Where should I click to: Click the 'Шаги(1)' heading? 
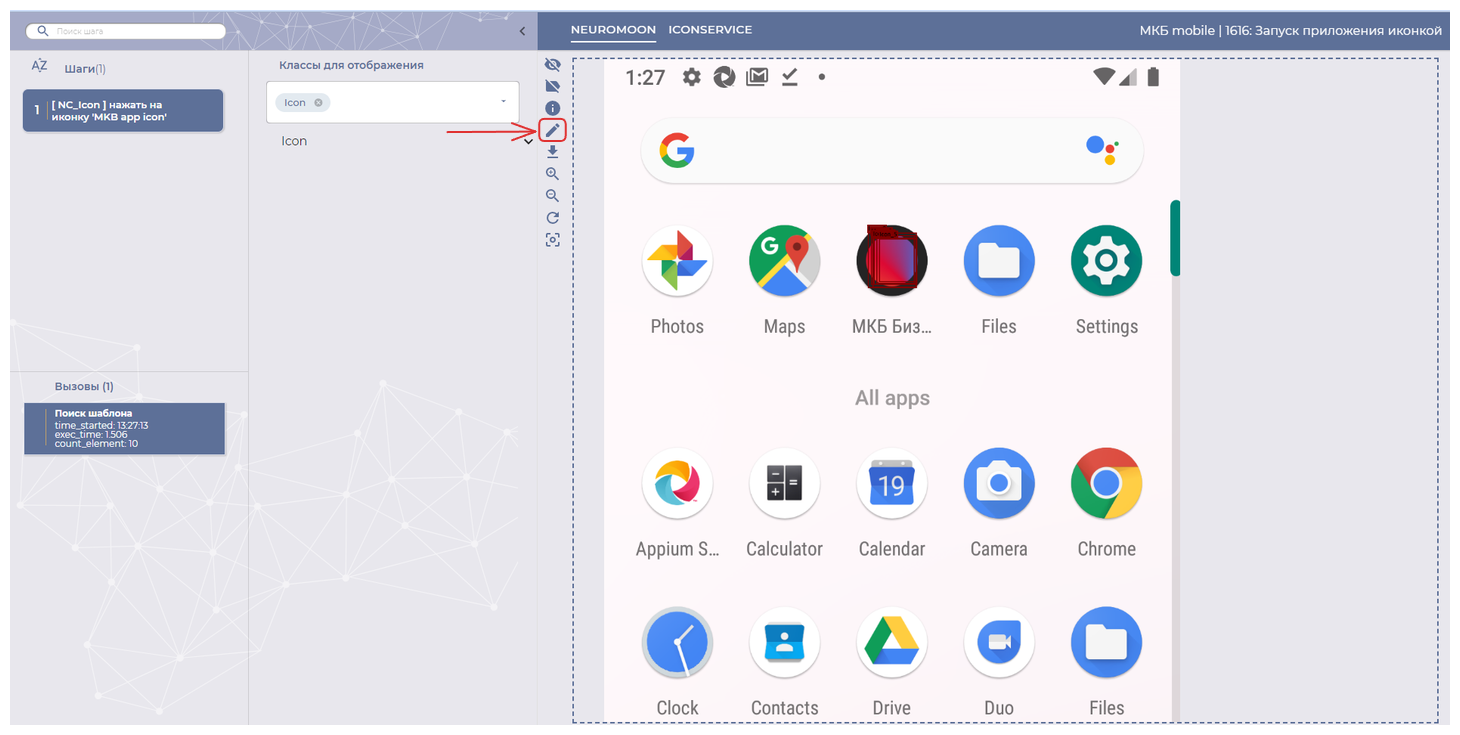coord(85,69)
